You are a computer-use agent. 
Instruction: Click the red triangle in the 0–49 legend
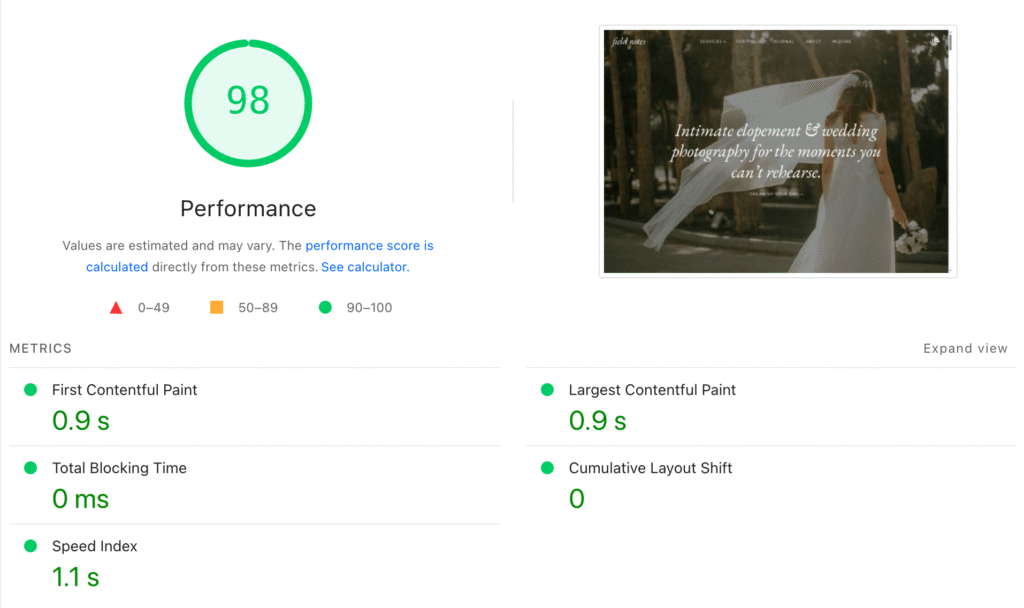pos(117,307)
